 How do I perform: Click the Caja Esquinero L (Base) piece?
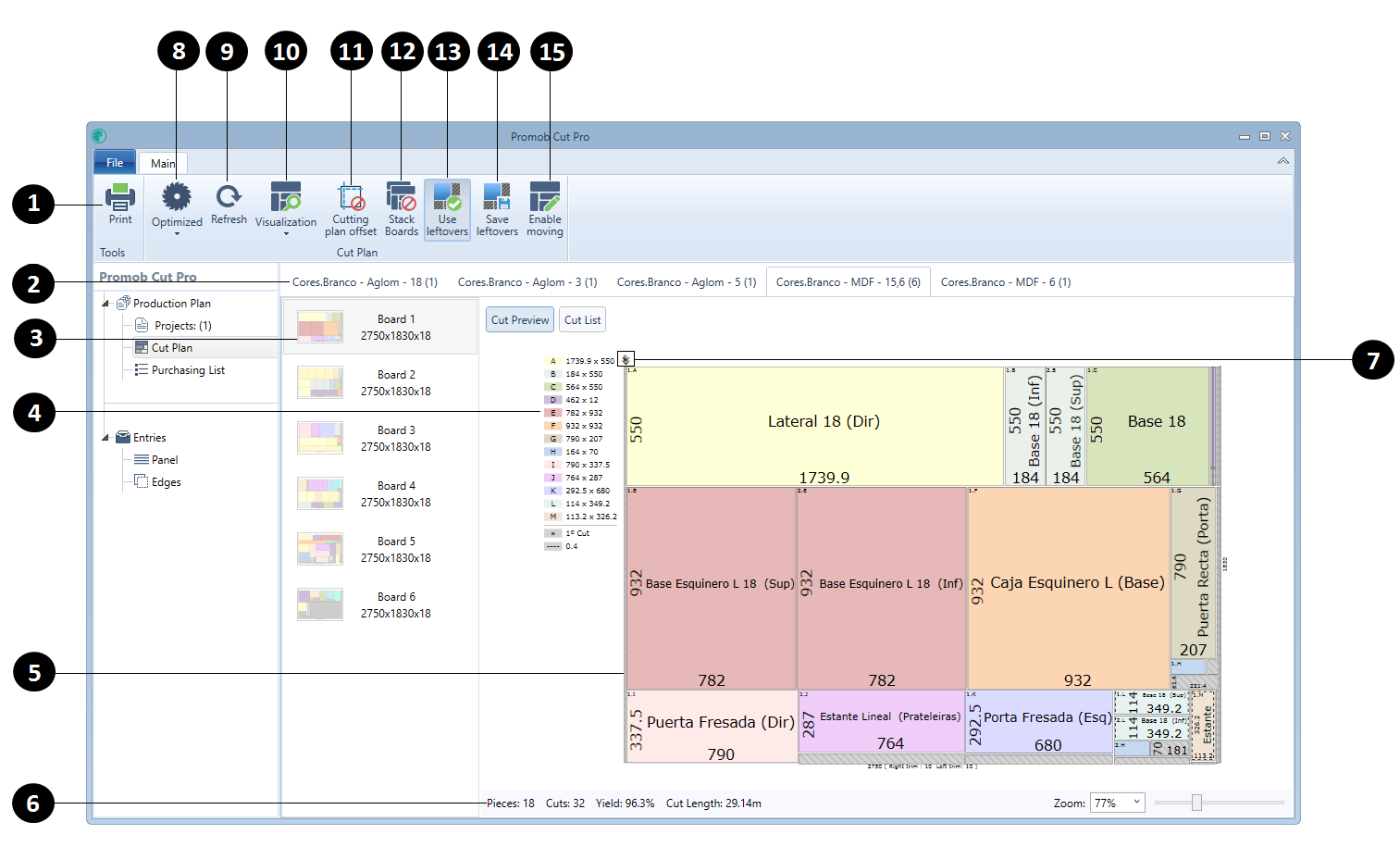pos(1069,588)
